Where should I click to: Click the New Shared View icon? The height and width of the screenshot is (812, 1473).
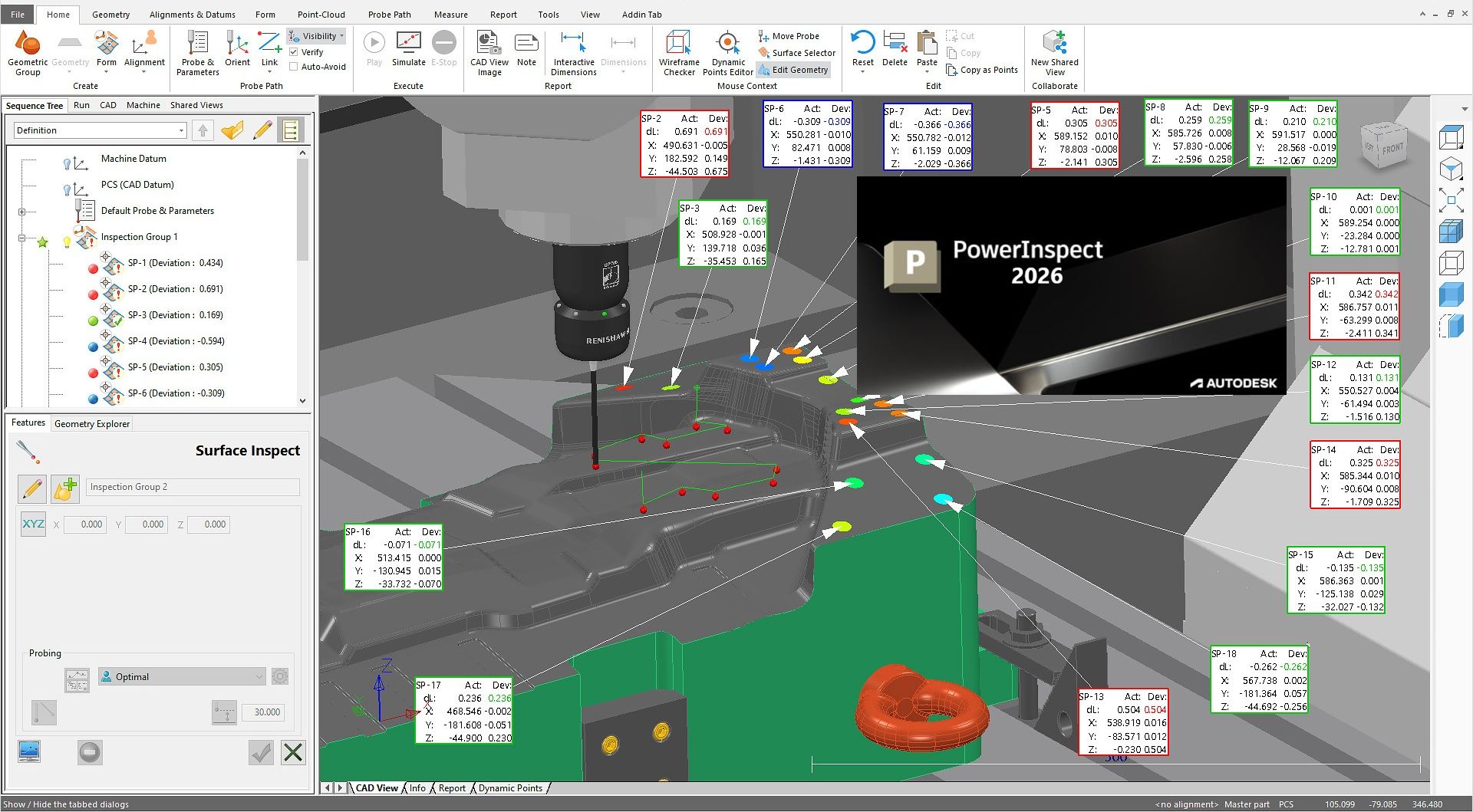click(1054, 44)
